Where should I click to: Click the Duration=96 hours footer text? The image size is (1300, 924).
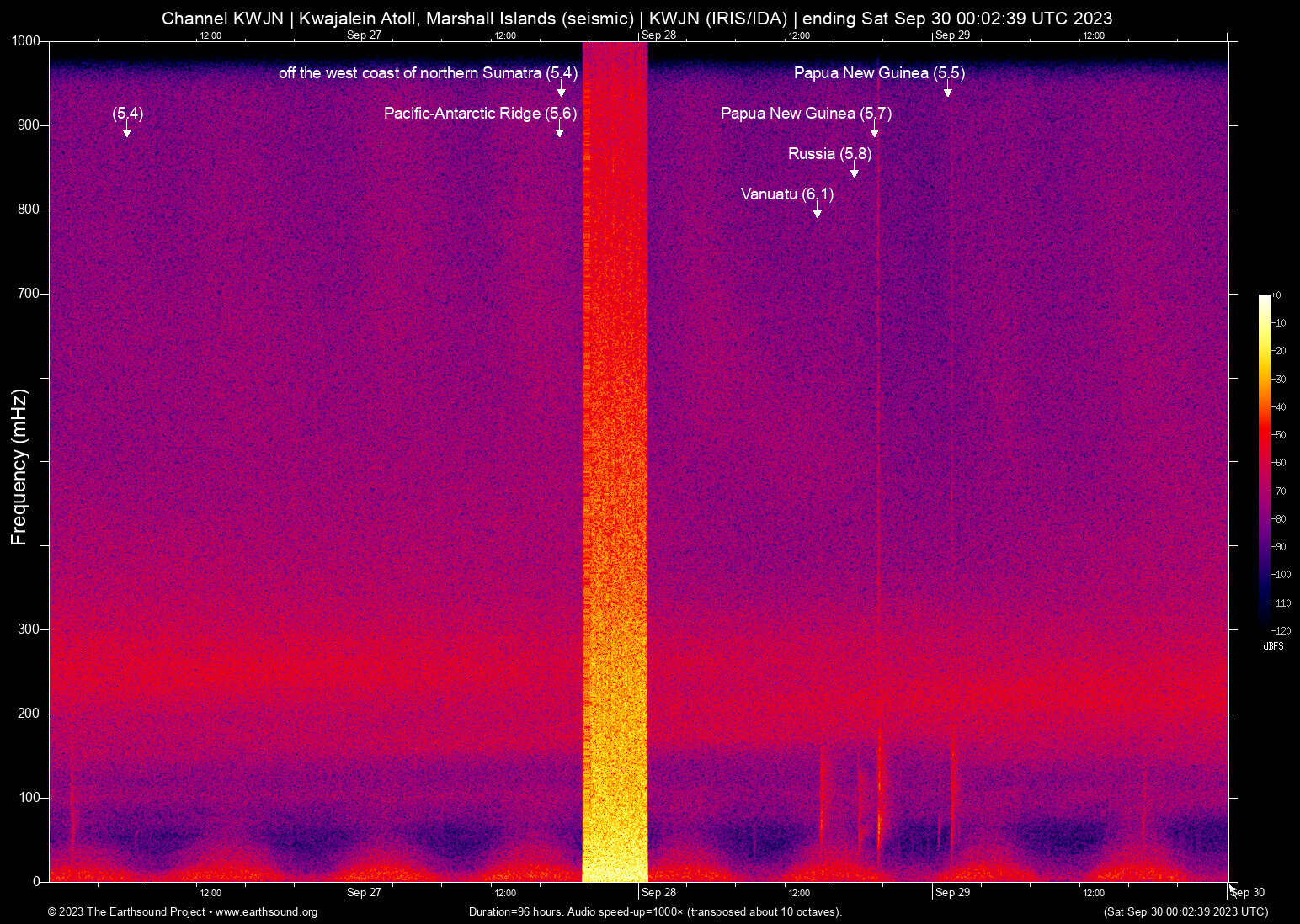655,912
